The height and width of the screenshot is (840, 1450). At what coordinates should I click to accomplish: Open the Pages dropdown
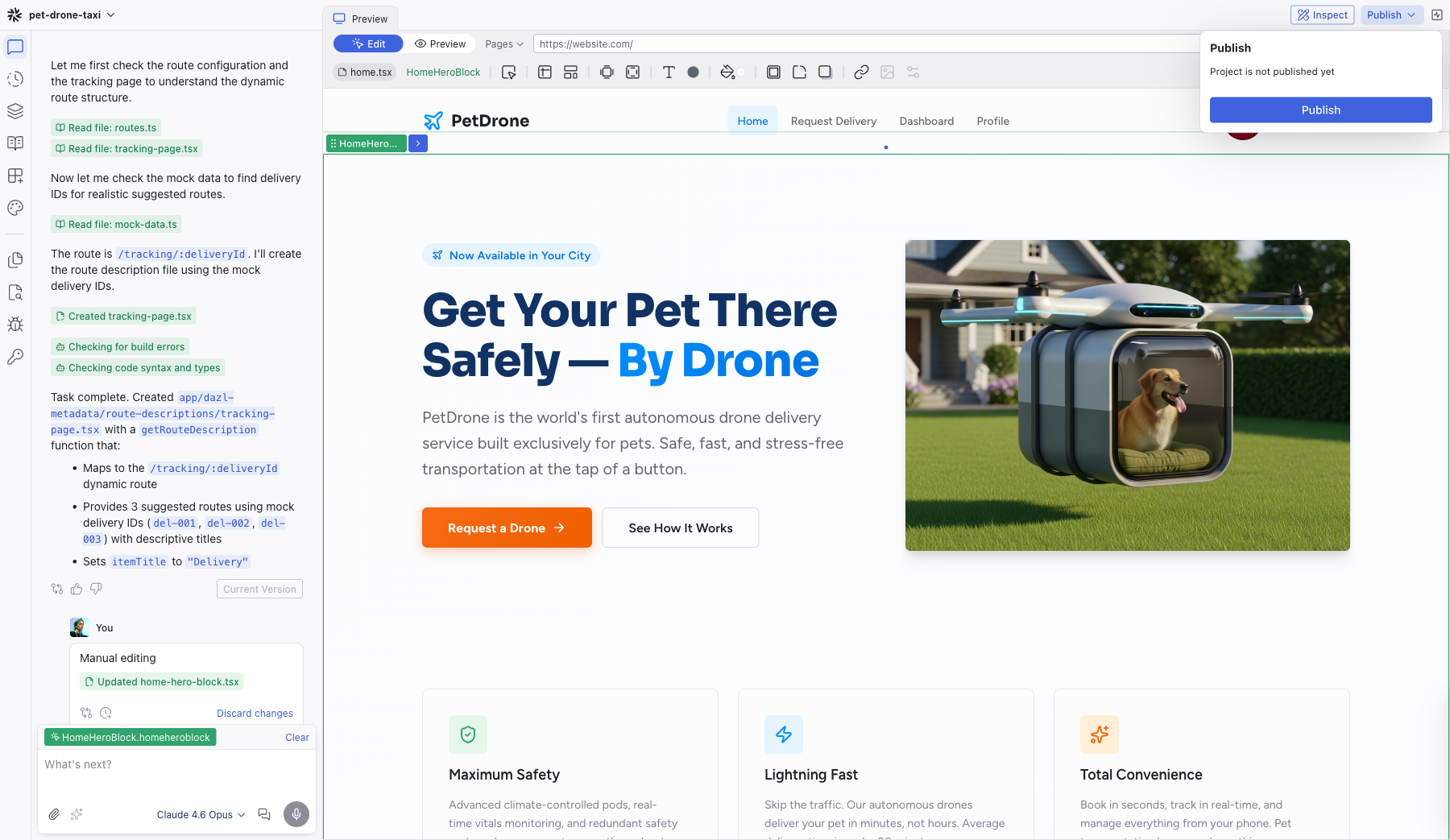(x=504, y=44)
